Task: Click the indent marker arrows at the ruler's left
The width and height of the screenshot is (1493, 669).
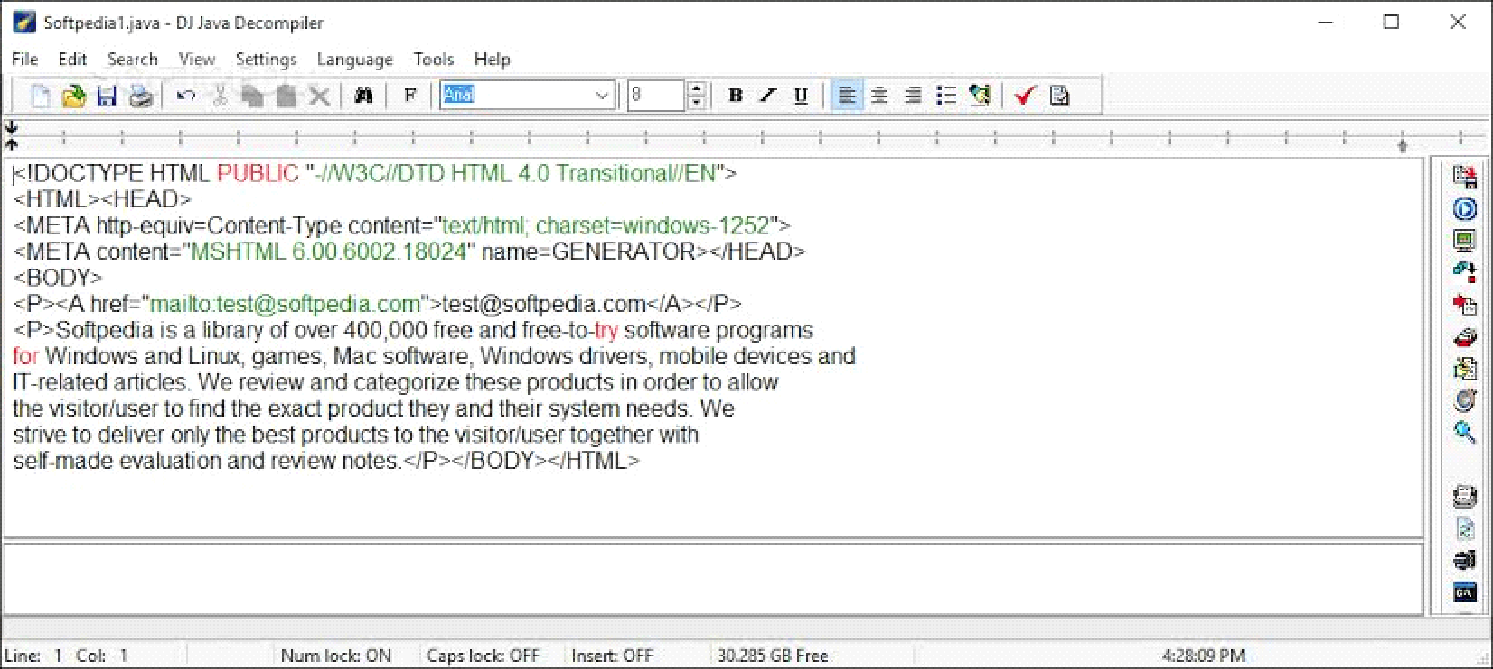Action: 11,135
